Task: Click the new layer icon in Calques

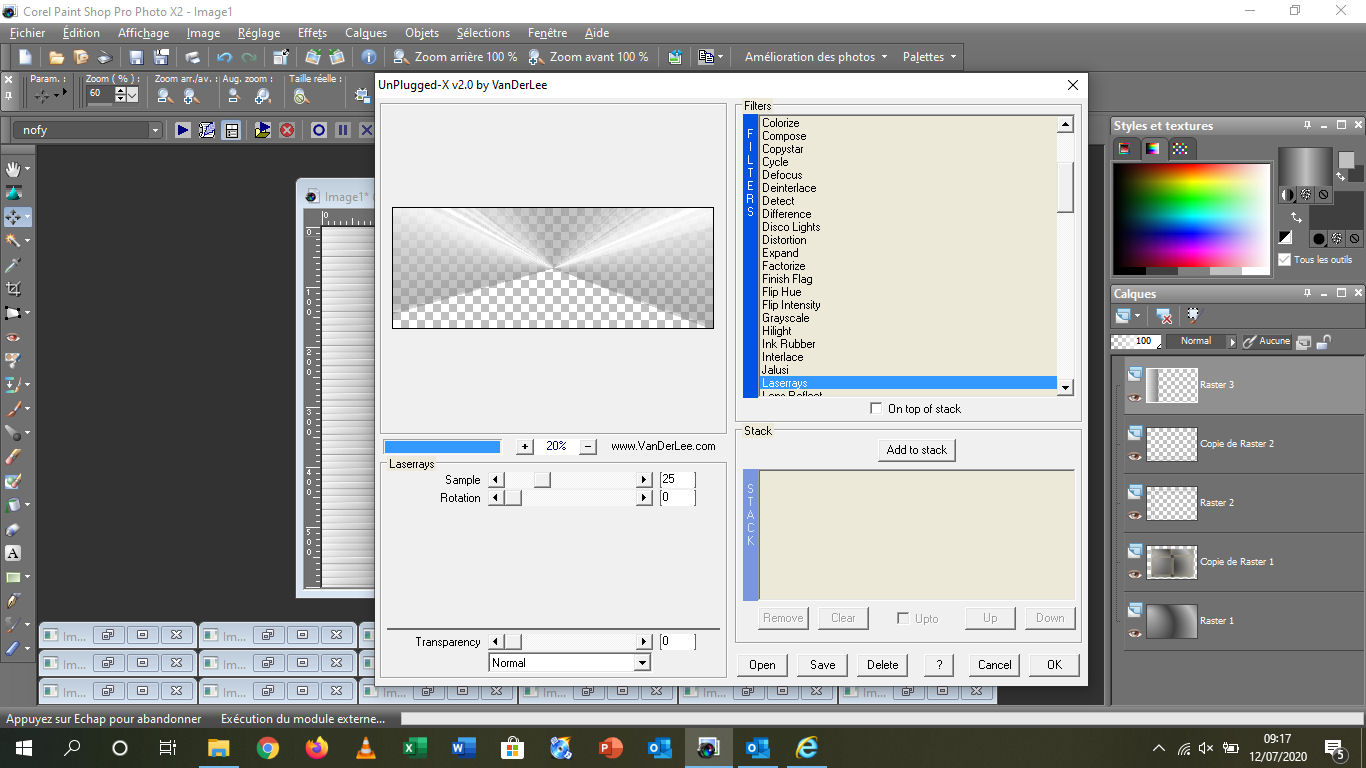Action: 1123,316
